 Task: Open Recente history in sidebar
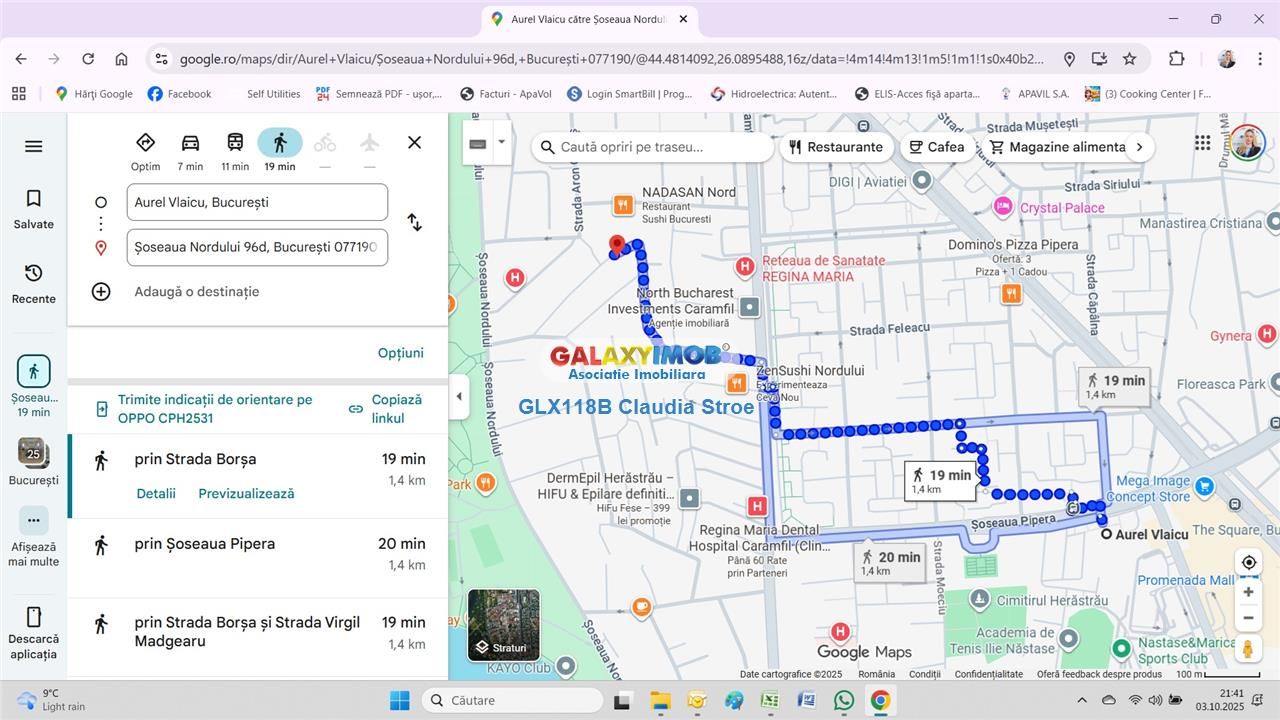[x=33, y=284]
